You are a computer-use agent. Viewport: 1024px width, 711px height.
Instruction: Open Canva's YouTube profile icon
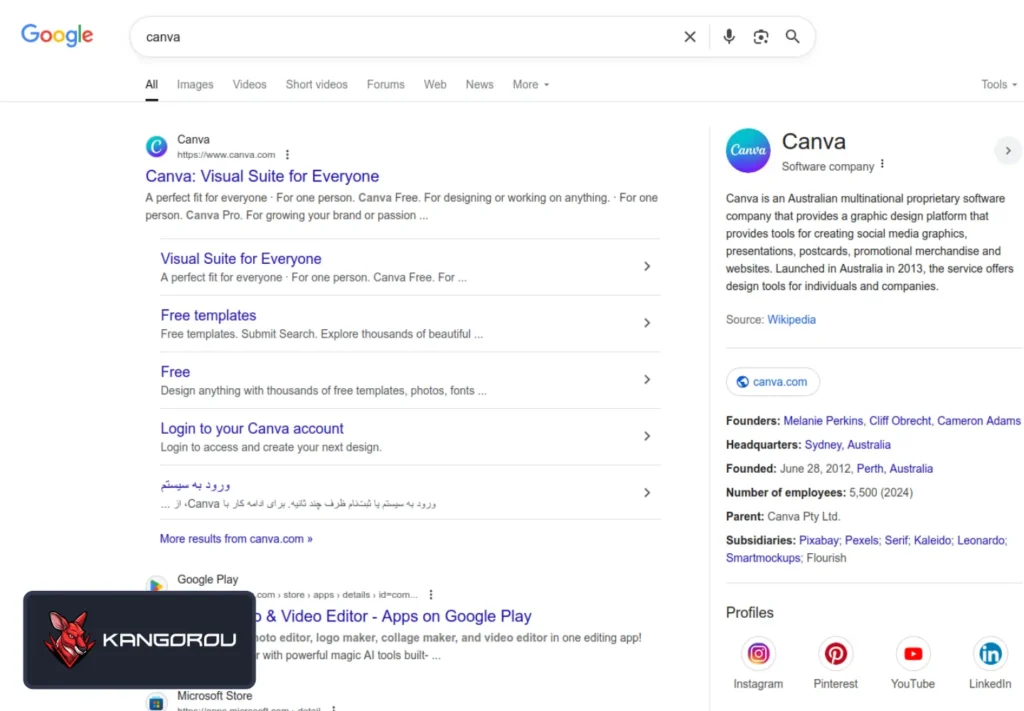pyautogui.click(x=912, y=654)
